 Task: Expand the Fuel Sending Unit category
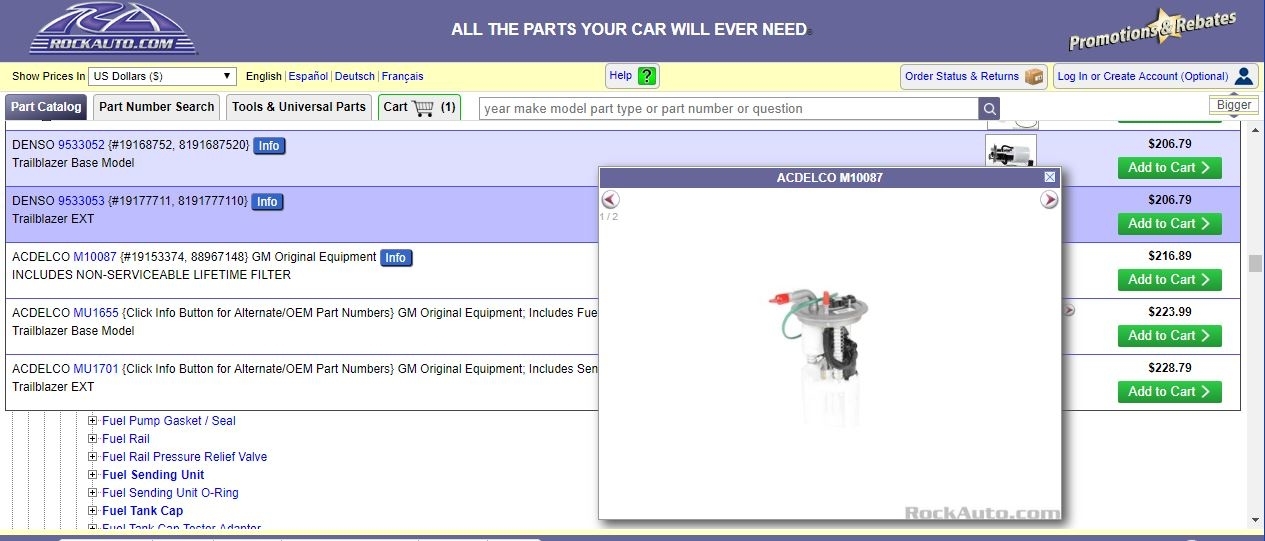[x=93, y=475]
